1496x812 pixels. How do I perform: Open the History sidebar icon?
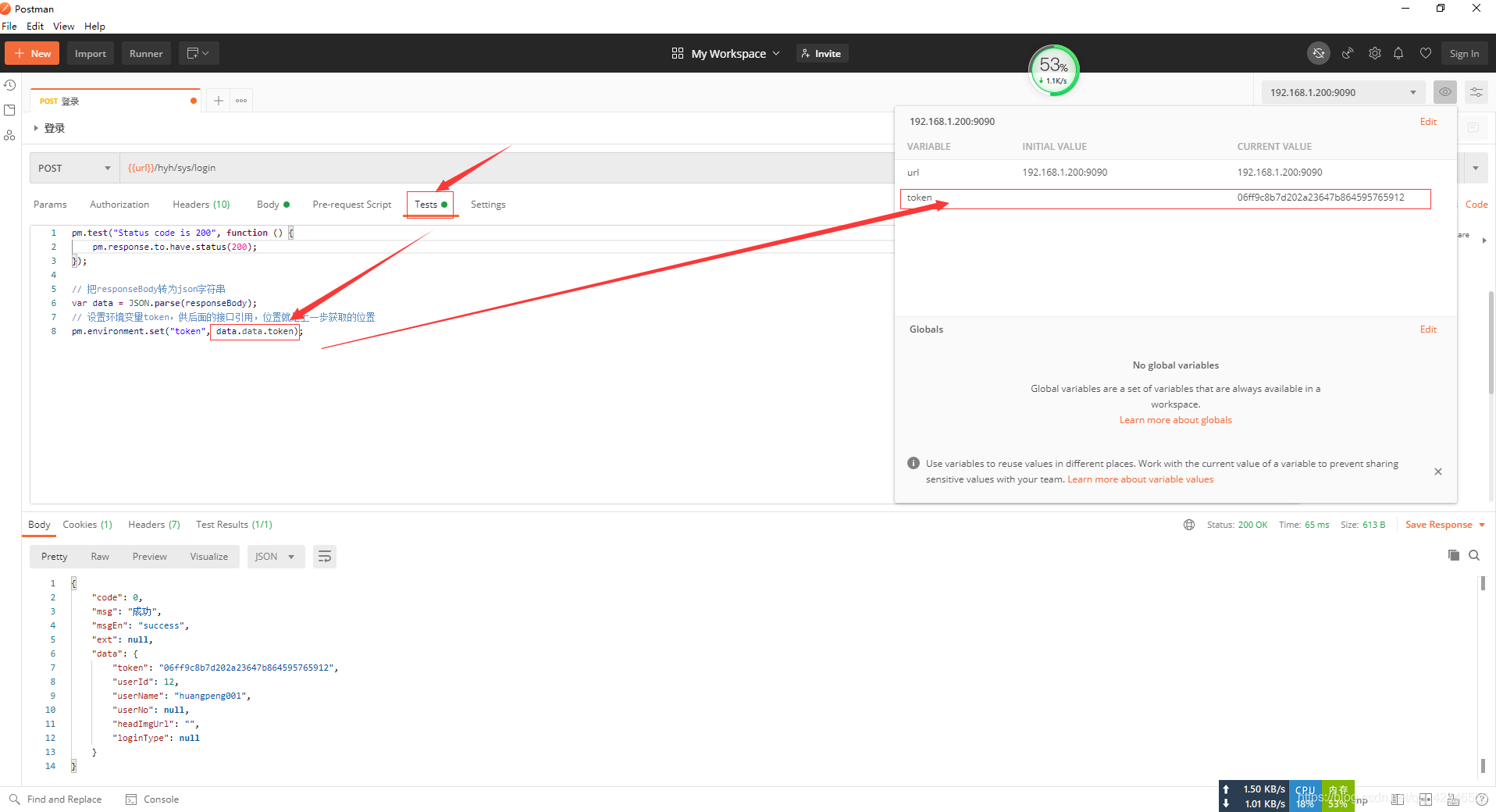coord(9,85)
